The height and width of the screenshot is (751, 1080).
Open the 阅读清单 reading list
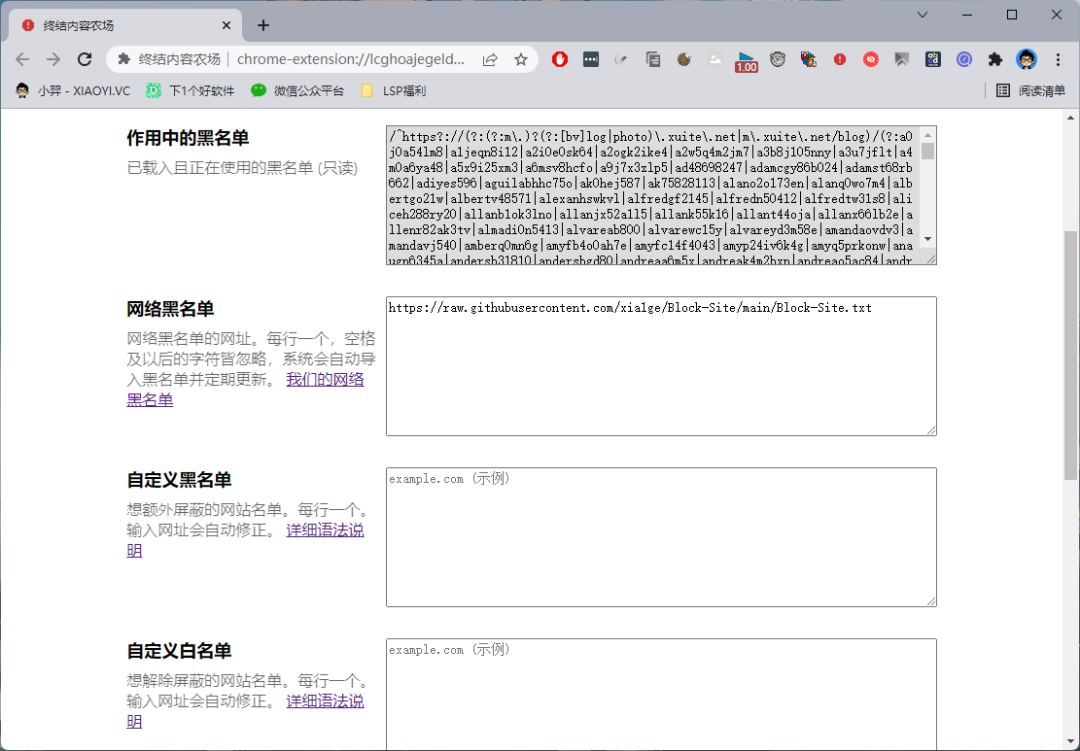coord(1030,91)
